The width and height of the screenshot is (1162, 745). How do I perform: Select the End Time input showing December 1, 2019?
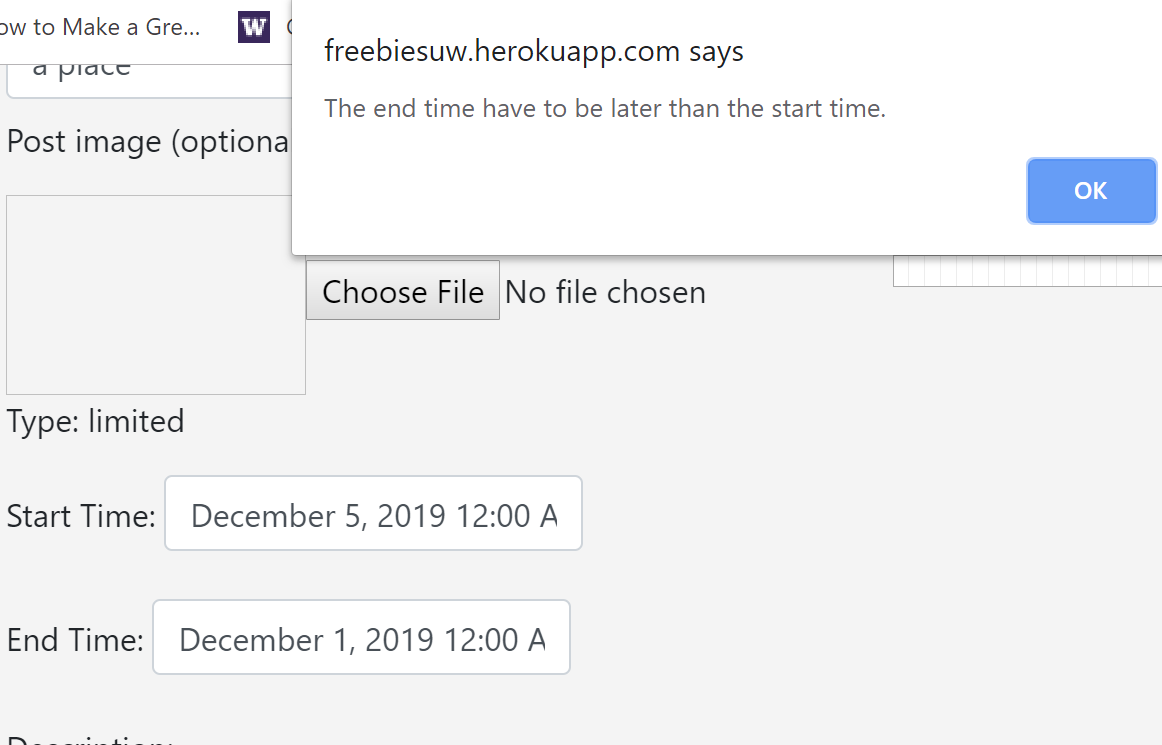click(x=361, y=637)
